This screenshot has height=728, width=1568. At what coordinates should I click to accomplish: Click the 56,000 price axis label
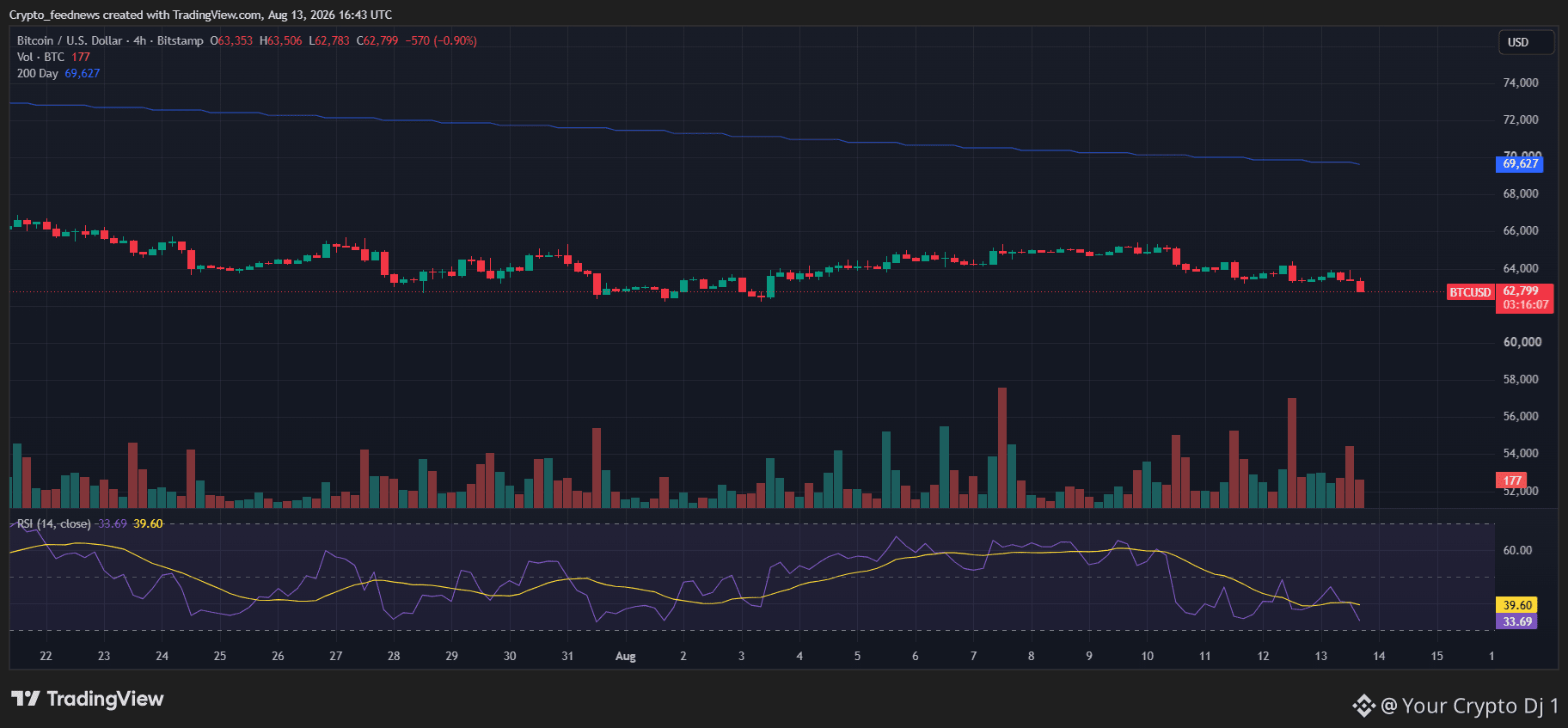[1521, 416]
